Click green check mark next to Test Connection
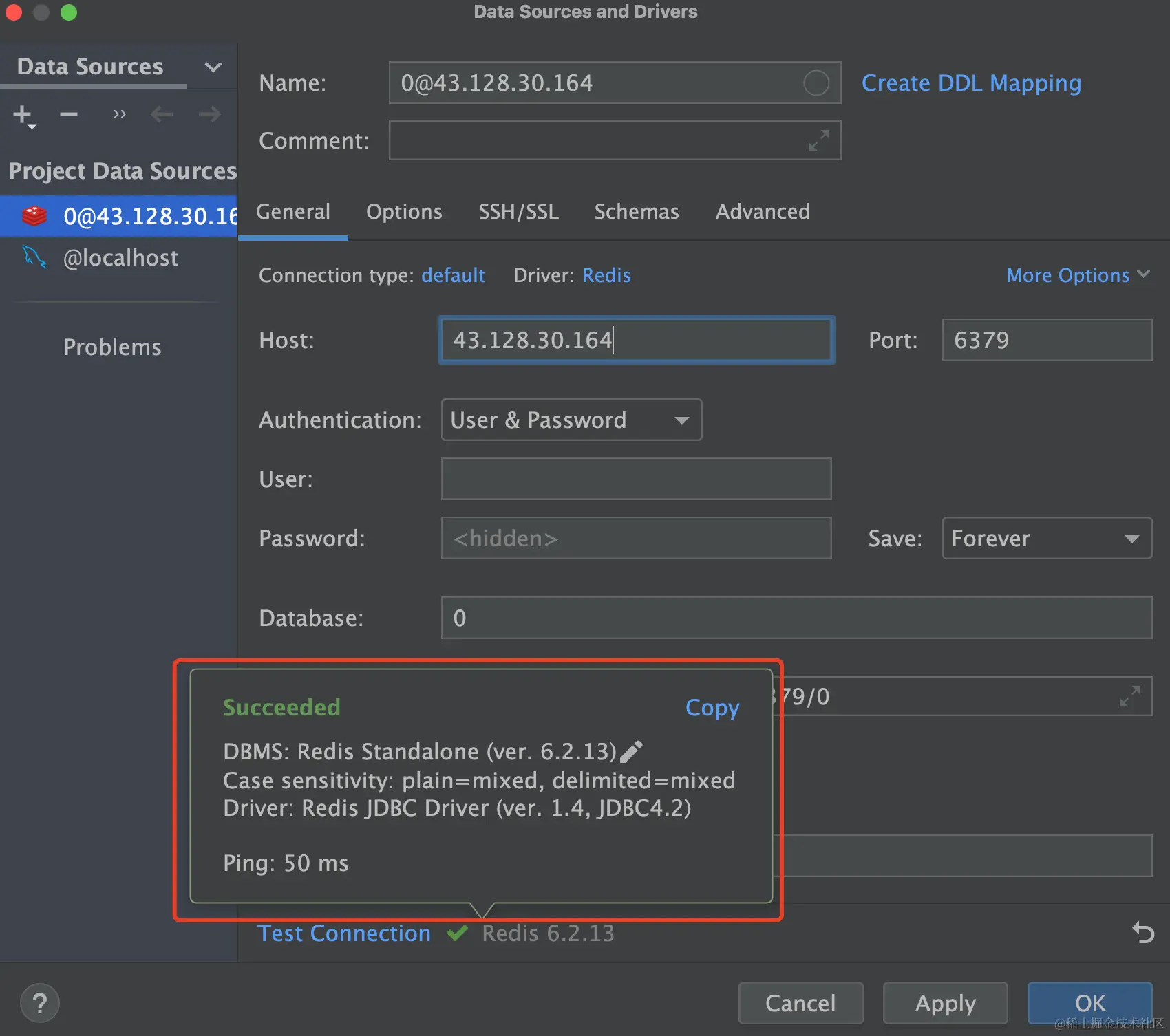The image size is (1170, 1036). point(457,934)
